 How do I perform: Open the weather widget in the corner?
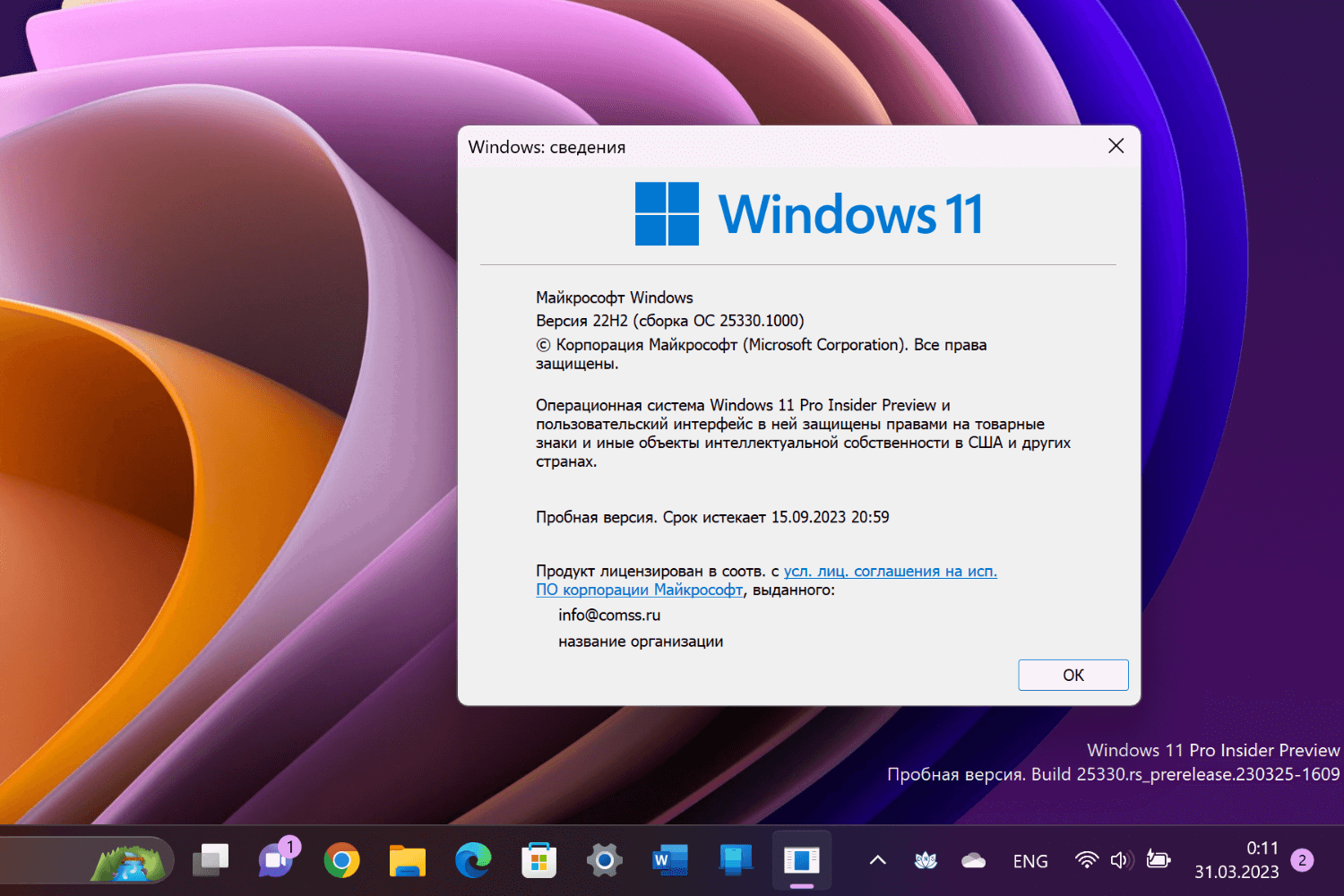pos(130,860)
